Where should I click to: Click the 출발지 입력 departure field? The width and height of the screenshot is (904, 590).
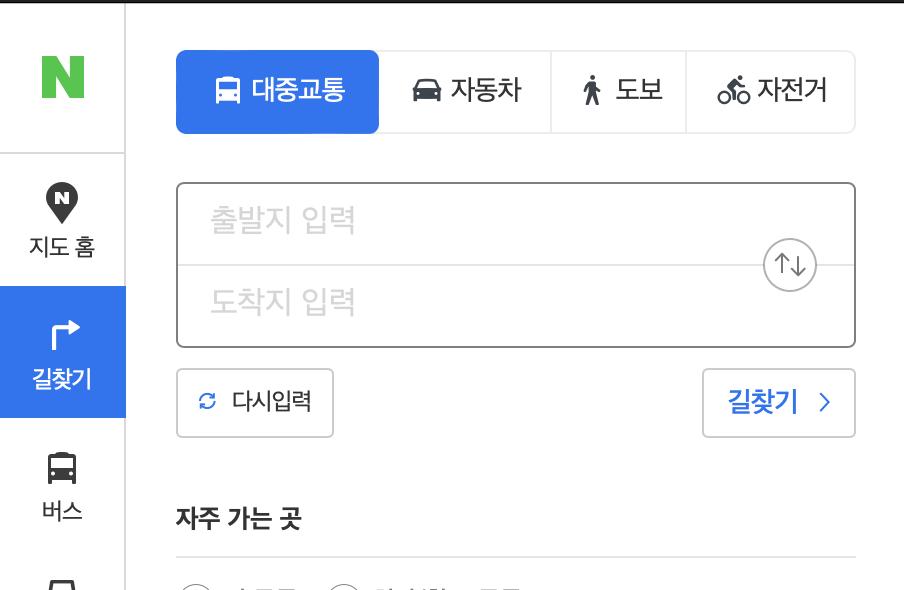click(x=515, y=224)
